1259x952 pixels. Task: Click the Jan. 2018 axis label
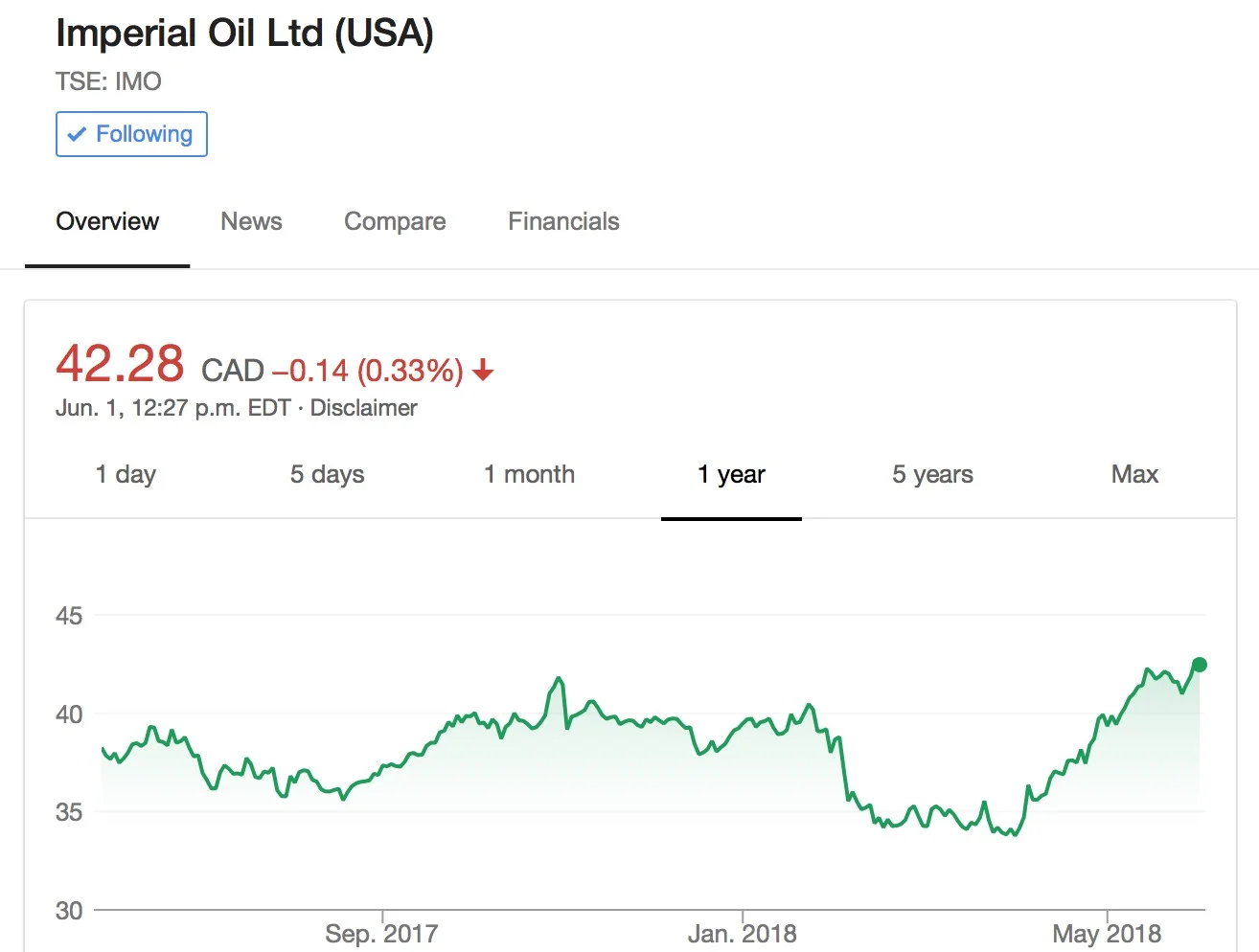pyautogui.click(x=742, y=933)
